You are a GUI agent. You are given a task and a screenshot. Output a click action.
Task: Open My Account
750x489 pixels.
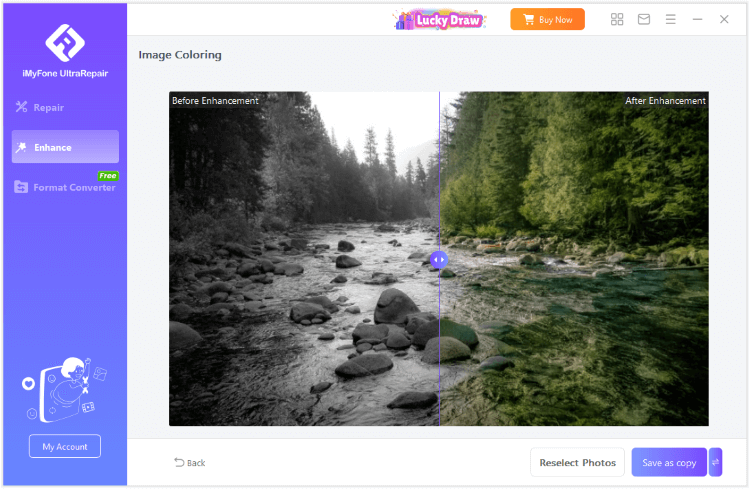click(65, 446)
